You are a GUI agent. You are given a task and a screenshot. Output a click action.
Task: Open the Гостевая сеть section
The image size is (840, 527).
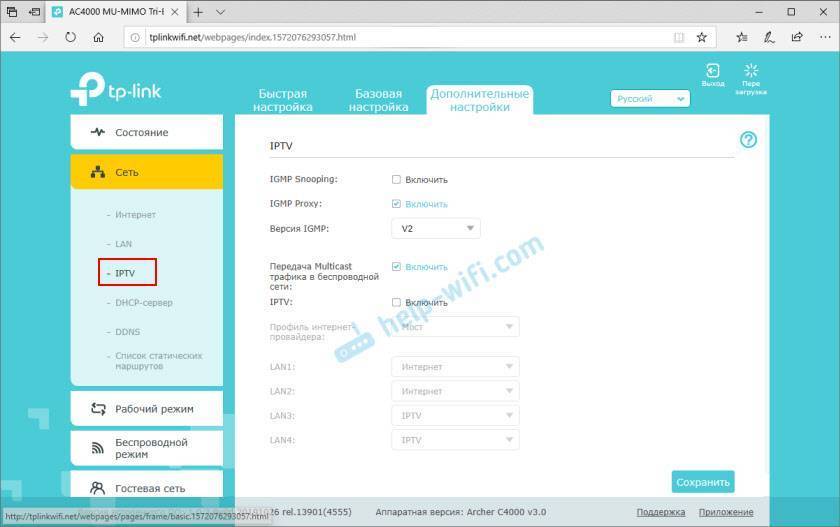(147, 486)
